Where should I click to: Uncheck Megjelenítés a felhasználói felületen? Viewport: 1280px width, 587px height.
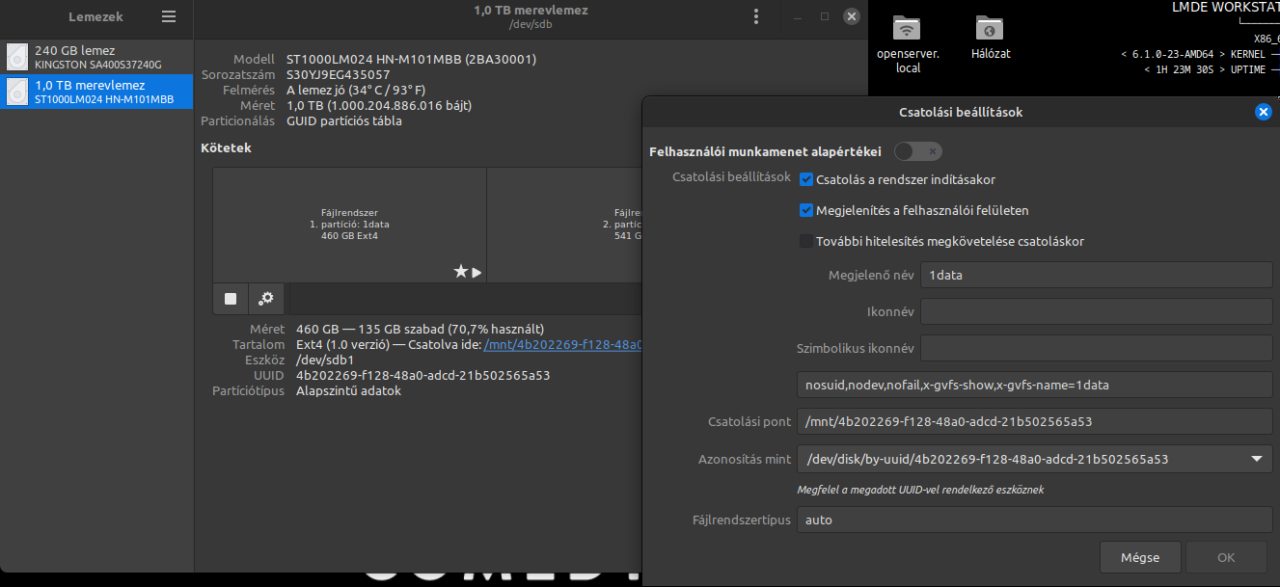[x=807, y=211]
